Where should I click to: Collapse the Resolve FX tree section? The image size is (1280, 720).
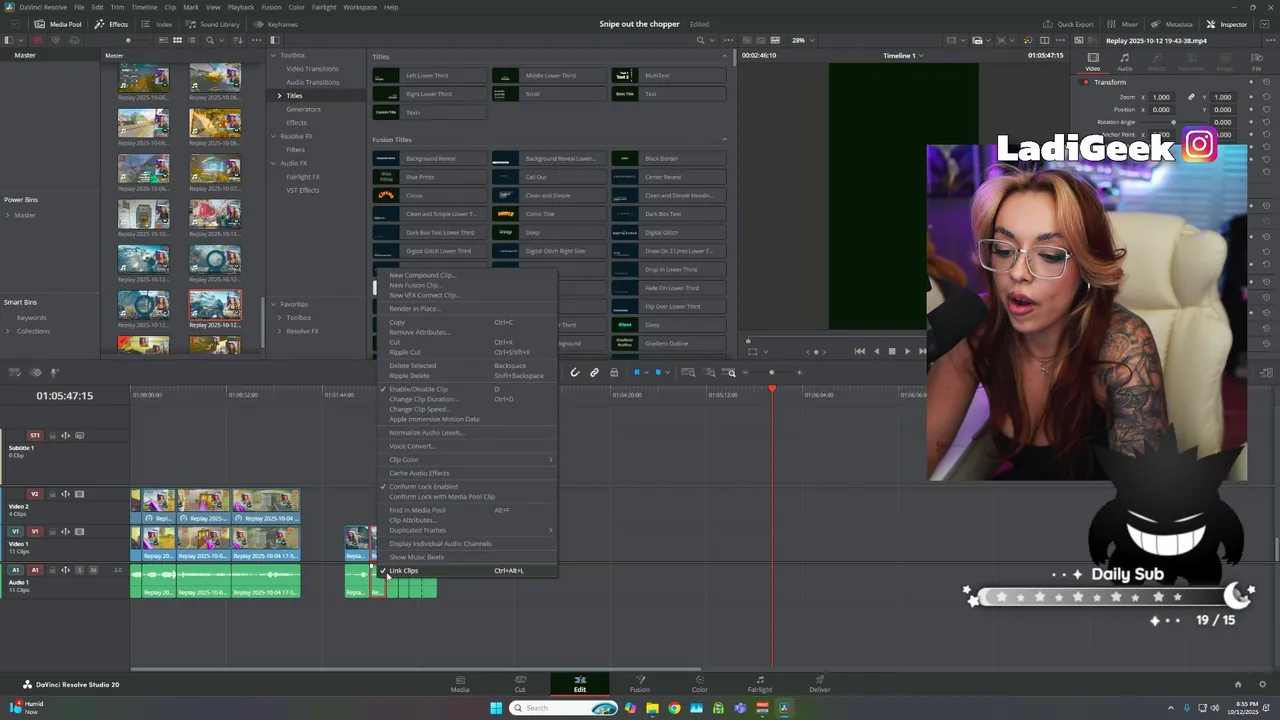273,136
